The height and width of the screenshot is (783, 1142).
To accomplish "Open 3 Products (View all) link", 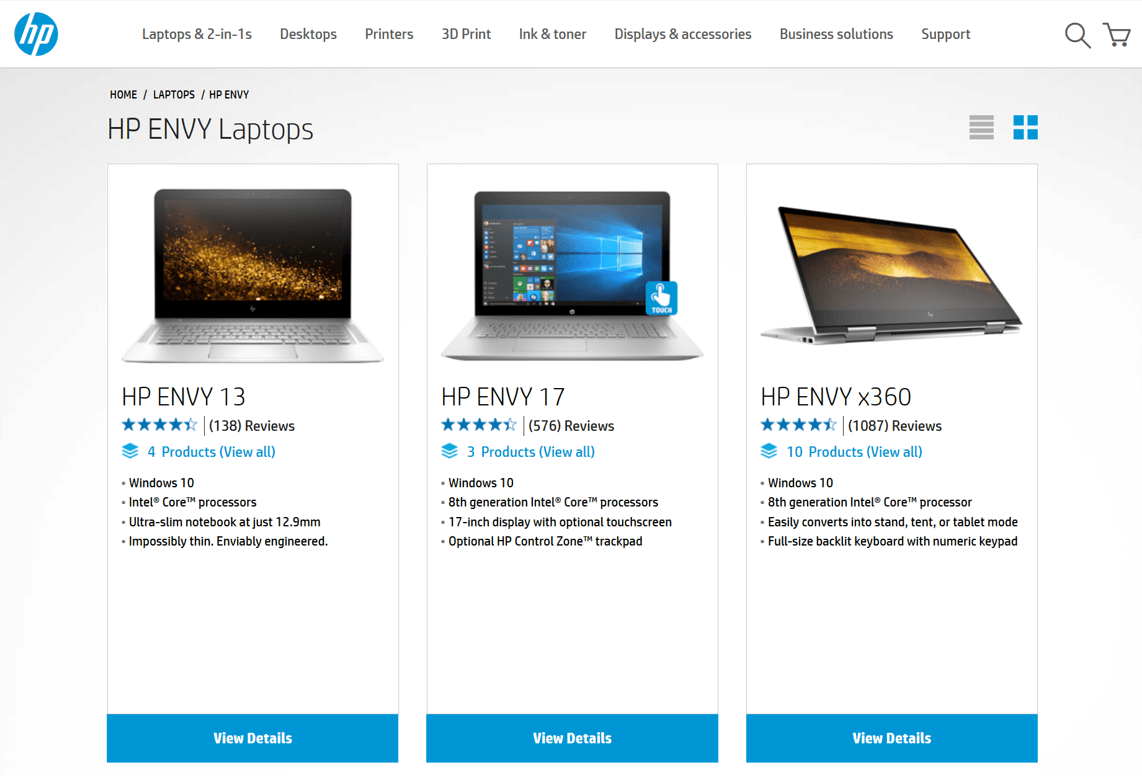I will coord(531,452).
